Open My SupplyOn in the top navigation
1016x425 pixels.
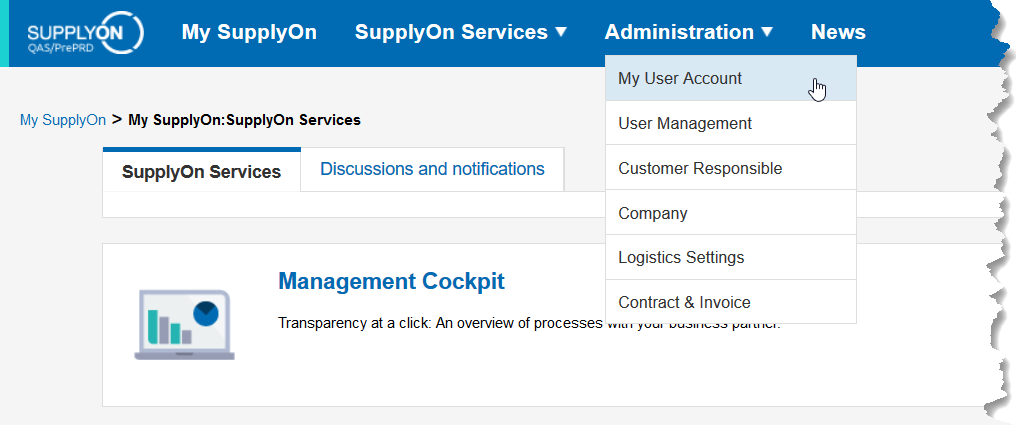point(249,32)
